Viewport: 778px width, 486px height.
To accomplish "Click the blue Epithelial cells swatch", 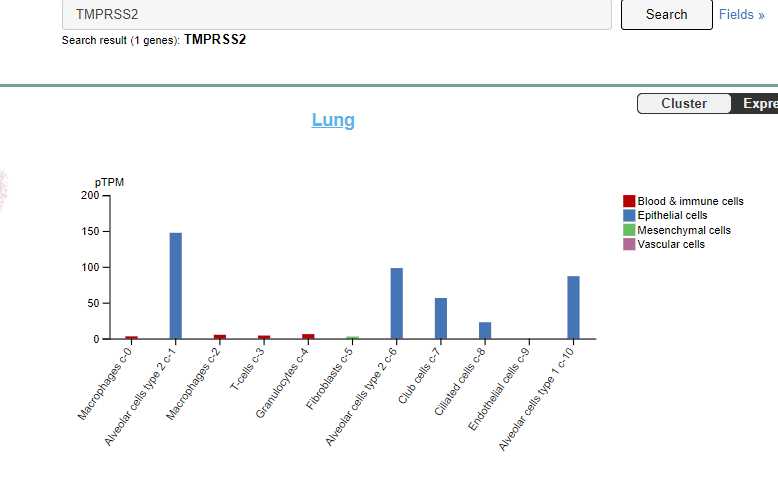I will point(629,215).
